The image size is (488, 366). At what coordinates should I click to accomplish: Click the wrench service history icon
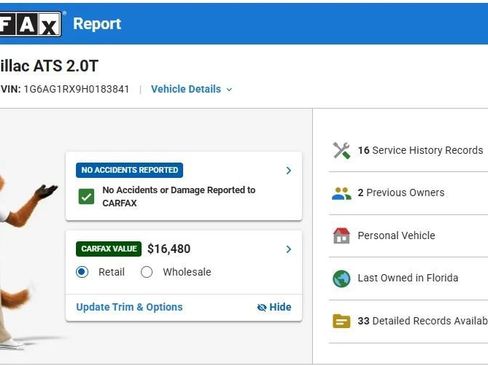click(x=342, y=150)
